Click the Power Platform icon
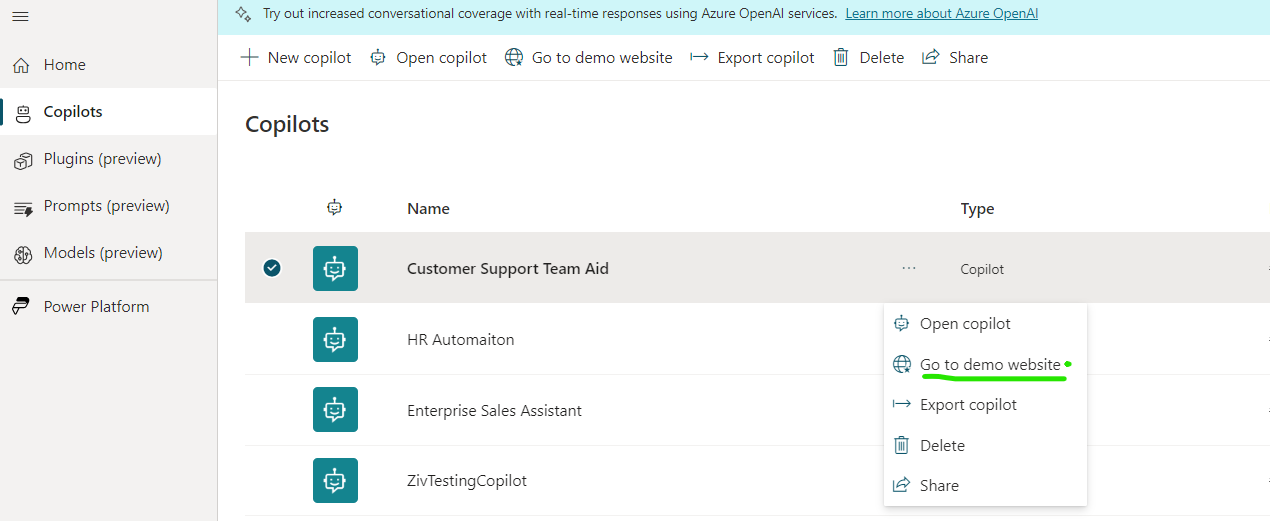The image size is (1270, 521). [x=22, y=307]
